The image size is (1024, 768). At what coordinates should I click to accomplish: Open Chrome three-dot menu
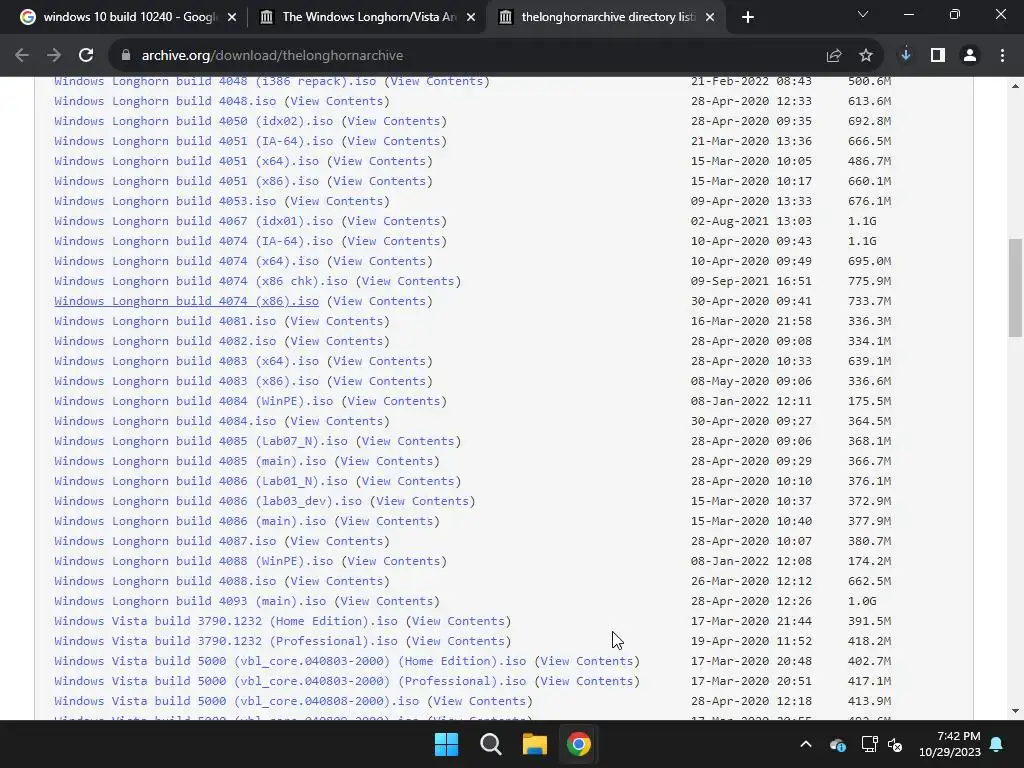coord(1002,56)
